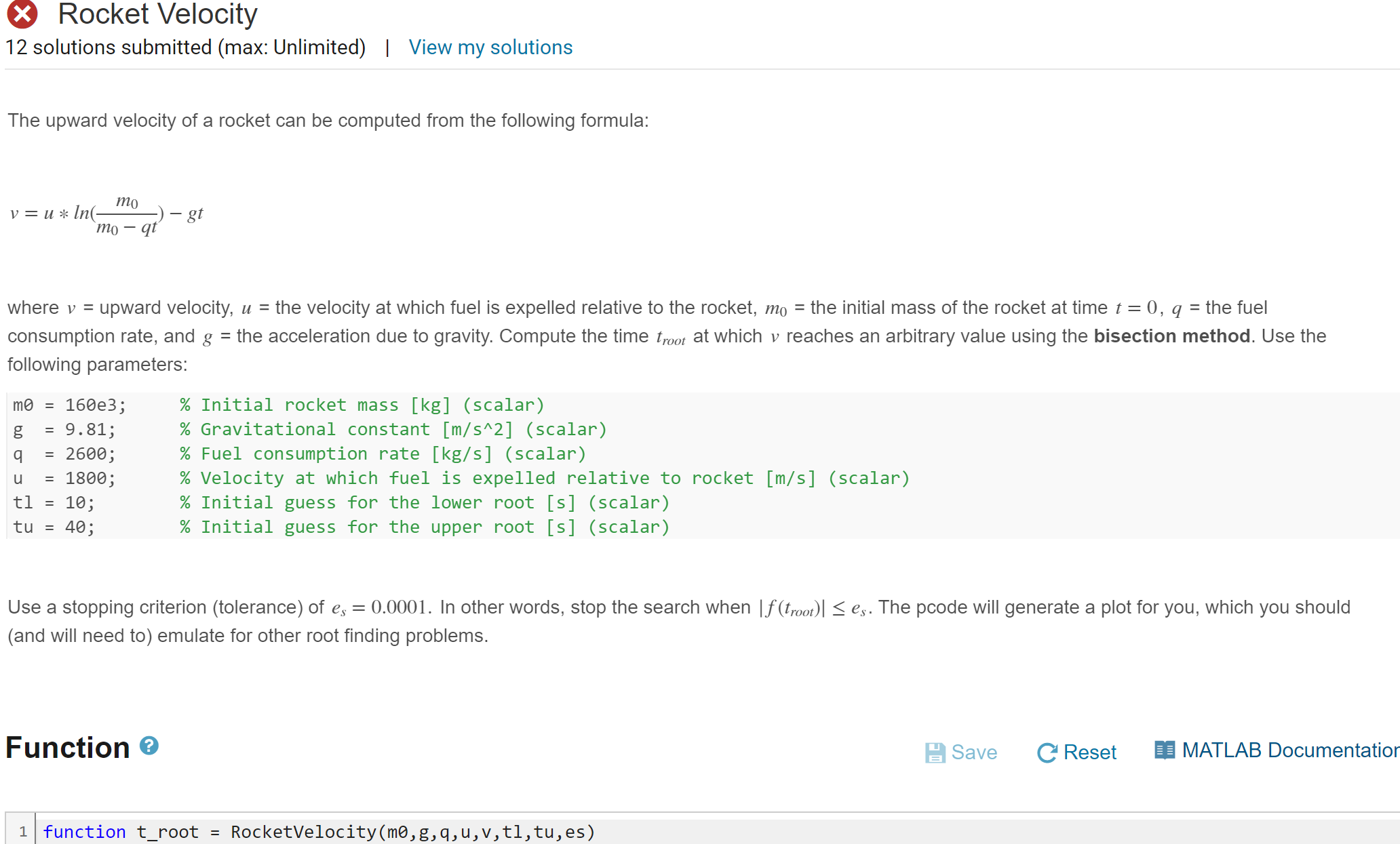Select the t_root output variable in code
1400x844 pixels.
pyautogui.click(x=167, y=832)
